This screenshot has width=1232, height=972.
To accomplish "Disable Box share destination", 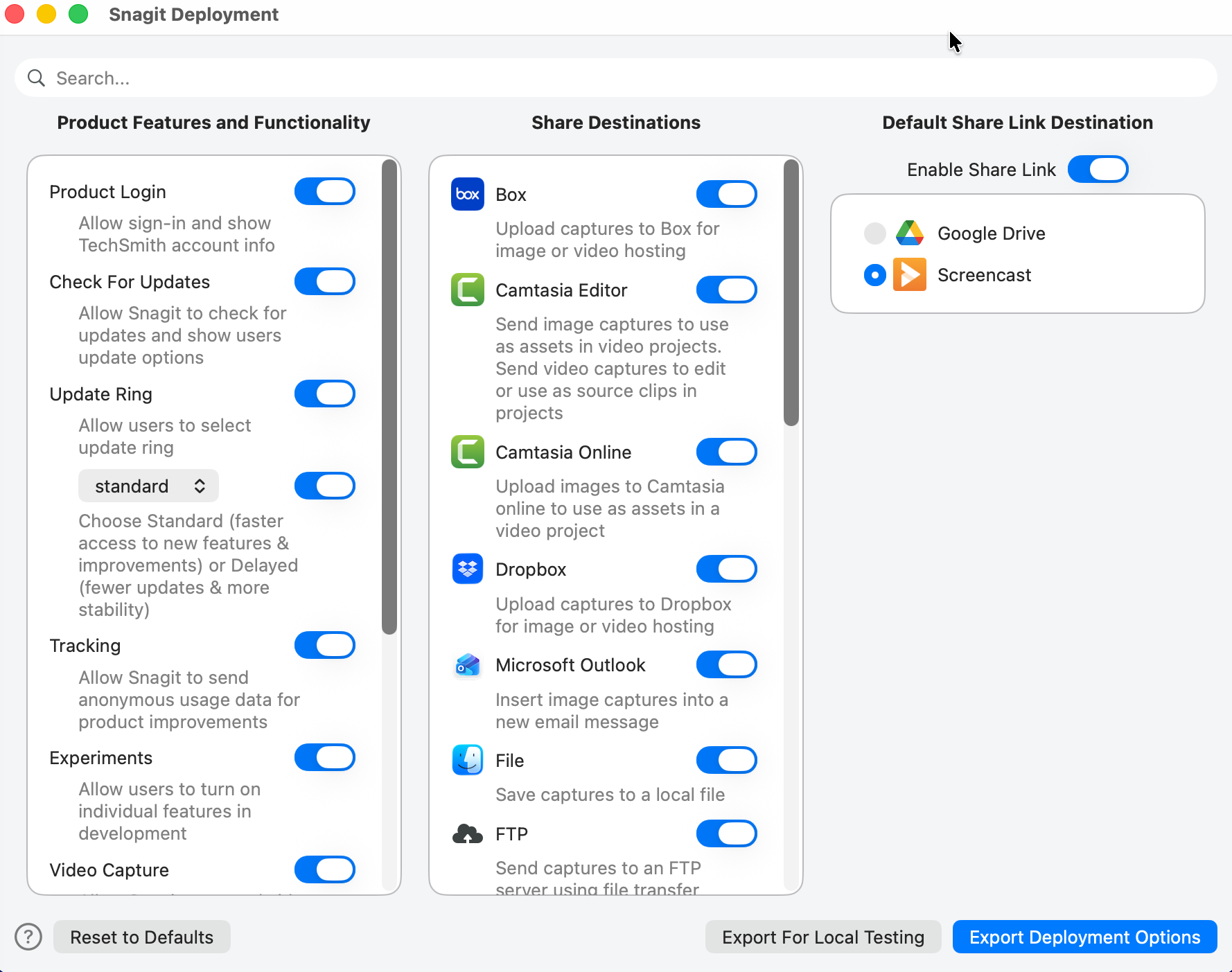I will click(x=727, y=194).
